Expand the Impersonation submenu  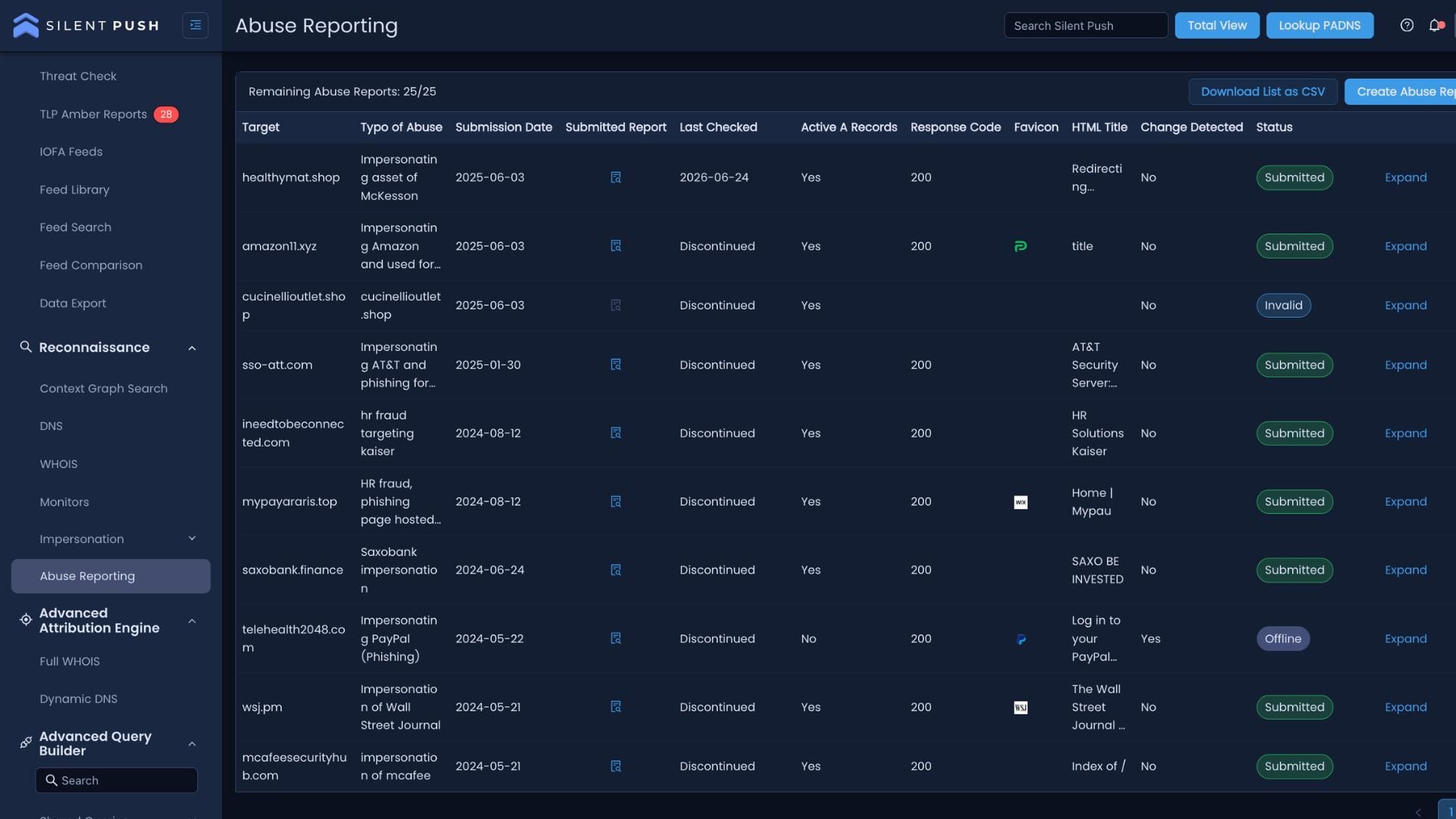coord(192,538)
